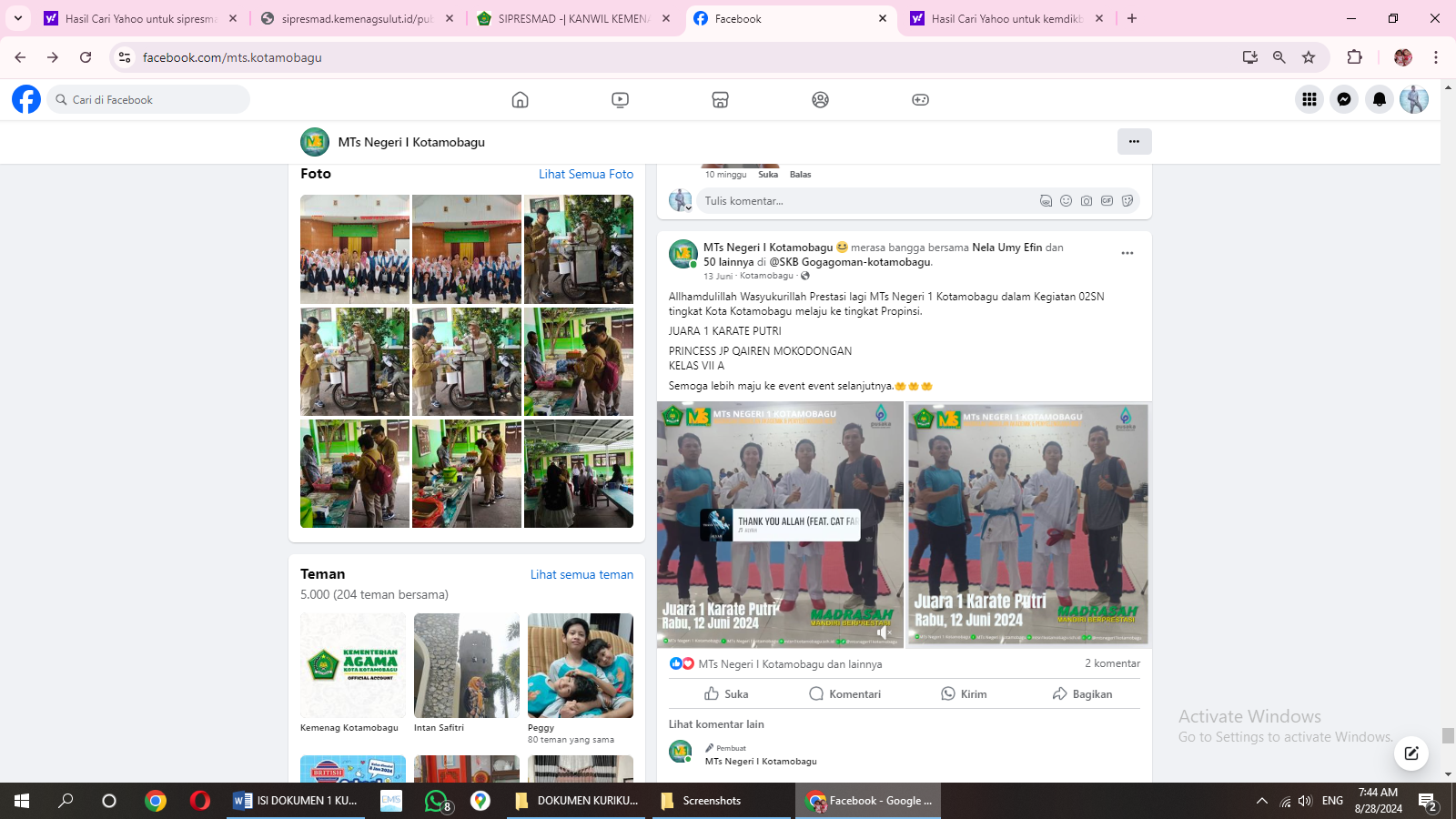1456x819 pixels.
Task: Expand the profile header three-dot menu
Action: coord(1134,141)
